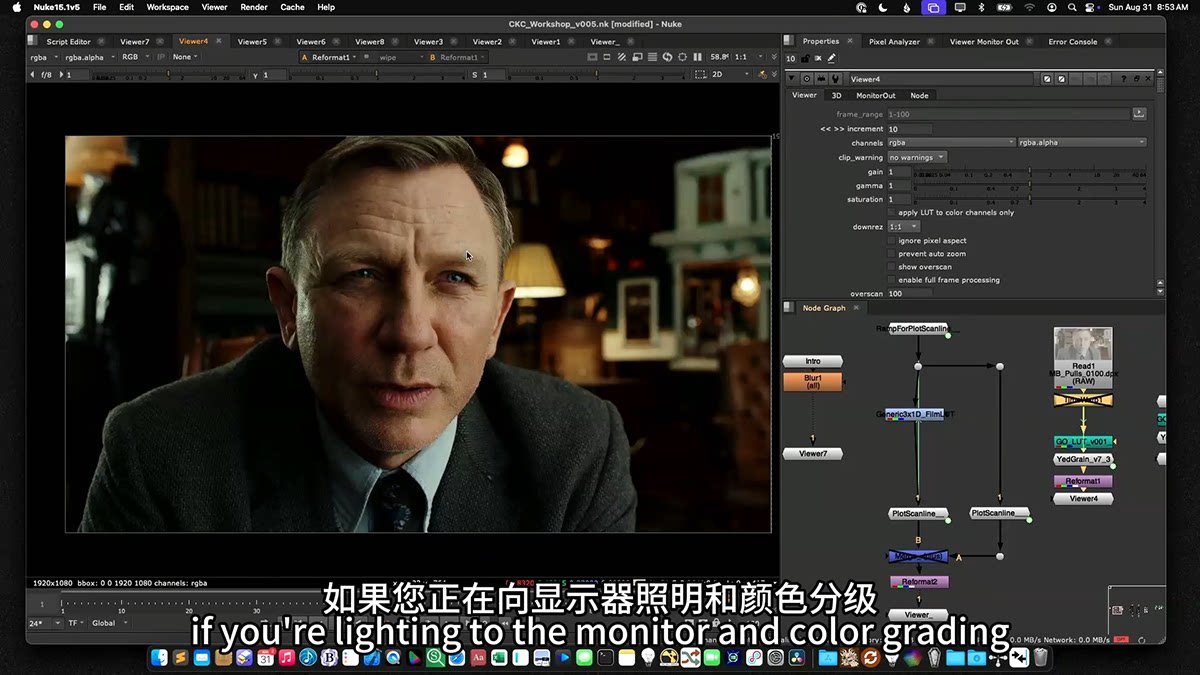Switch to the Pixel Analyzer tab
The image size is (1200, 675).
click(894, 42)
